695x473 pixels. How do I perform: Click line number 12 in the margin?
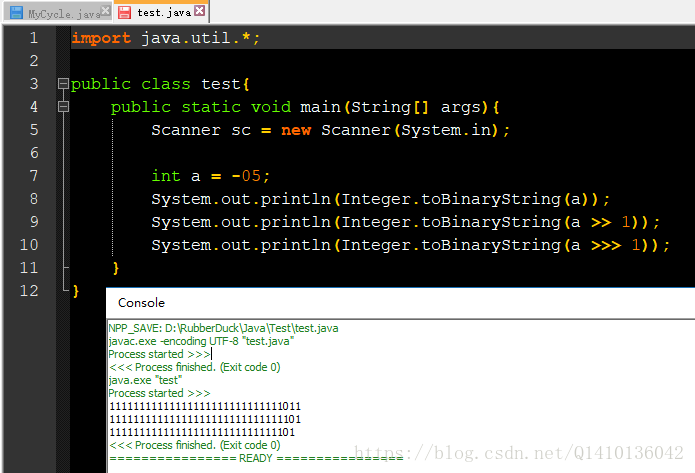pos(29,291)
